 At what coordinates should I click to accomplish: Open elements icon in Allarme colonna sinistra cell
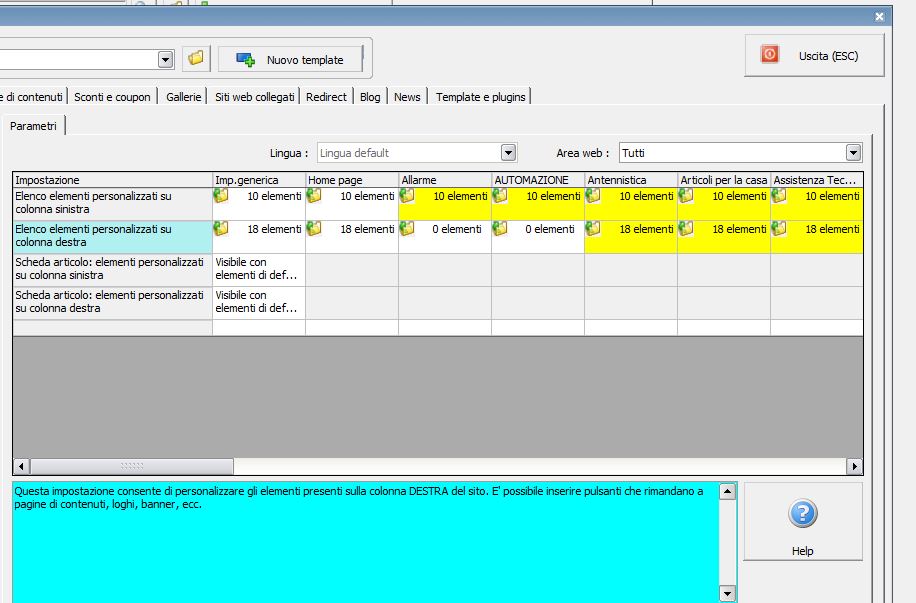click(407, 196)
